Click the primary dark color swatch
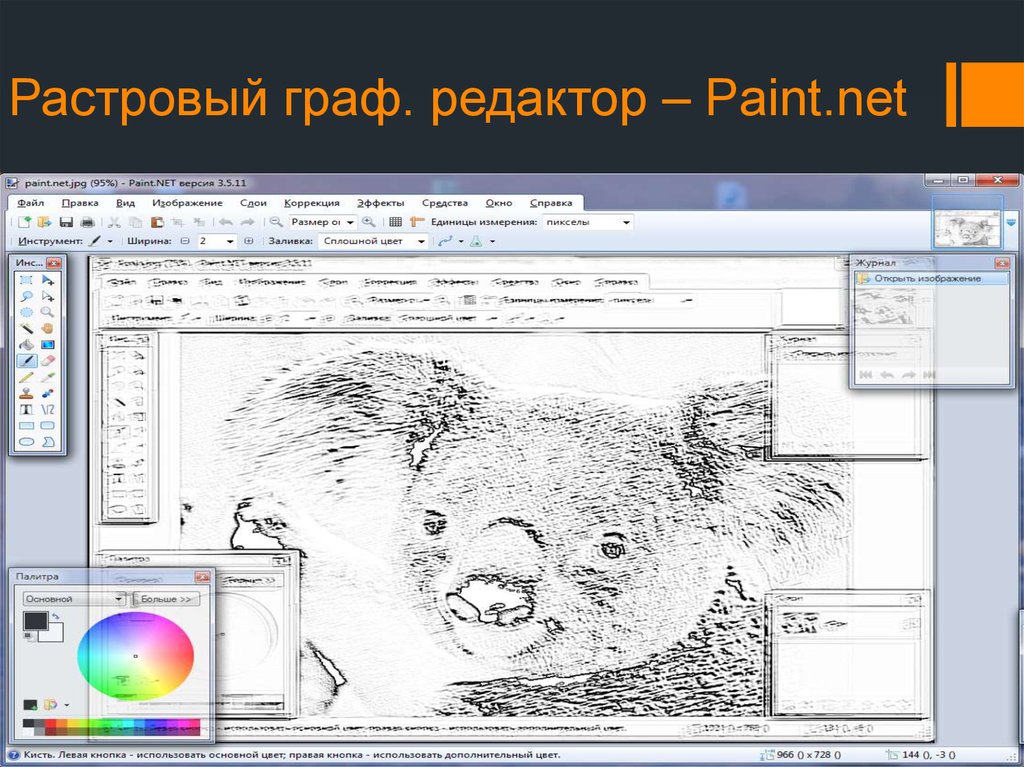 point(35,620)
